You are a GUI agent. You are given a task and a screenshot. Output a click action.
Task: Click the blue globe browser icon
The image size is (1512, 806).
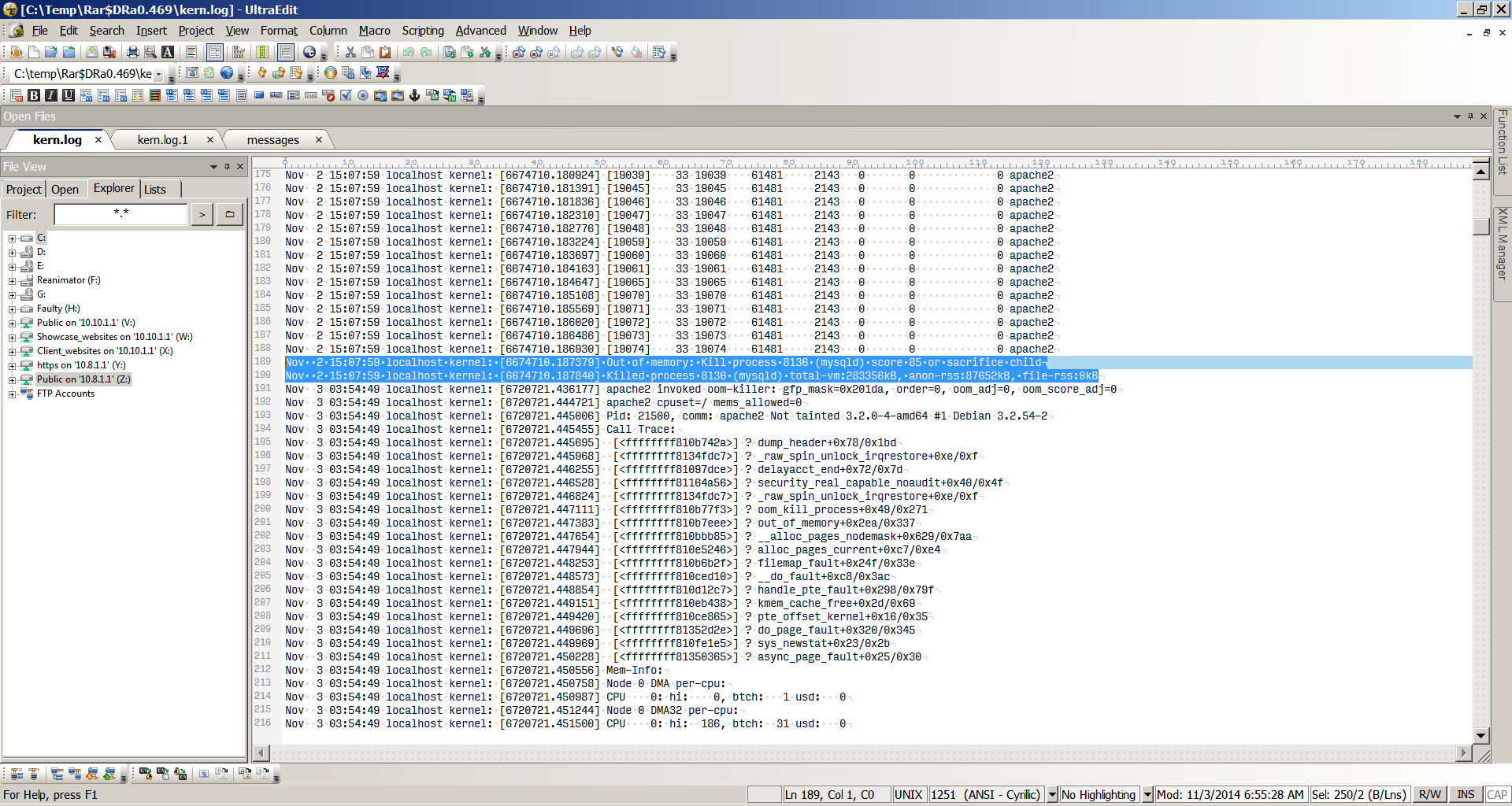pyautogui.click(x=227, y=72)
